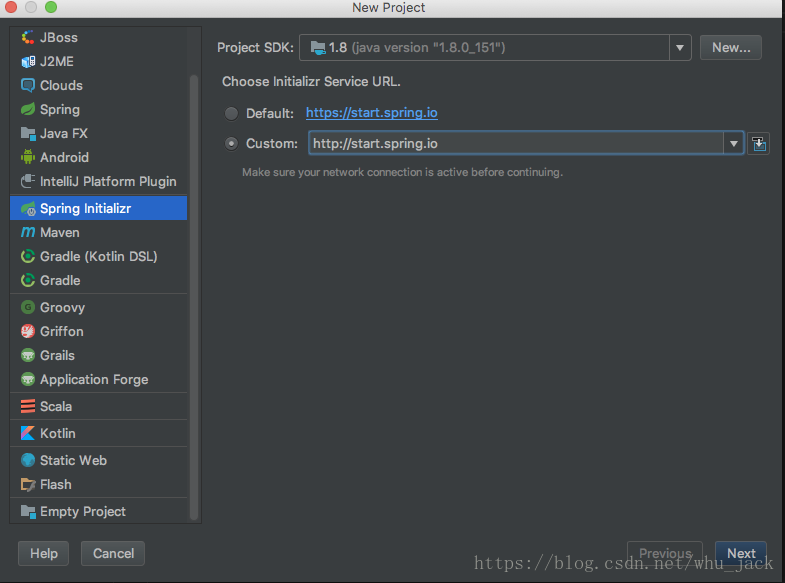Click the JBoss icon in project list
Viewport: 785px width, 583px height.
click(28, 37)
